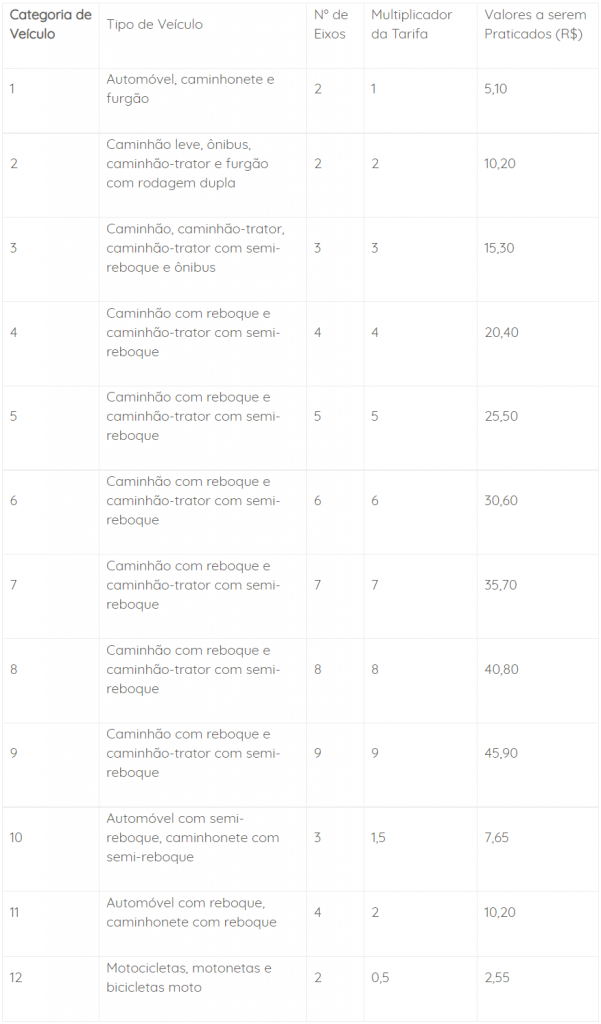601x1024 pixels.
Task: Select the 45,90 tariff value
Action: pyautogui.click(x=501, y=753)
